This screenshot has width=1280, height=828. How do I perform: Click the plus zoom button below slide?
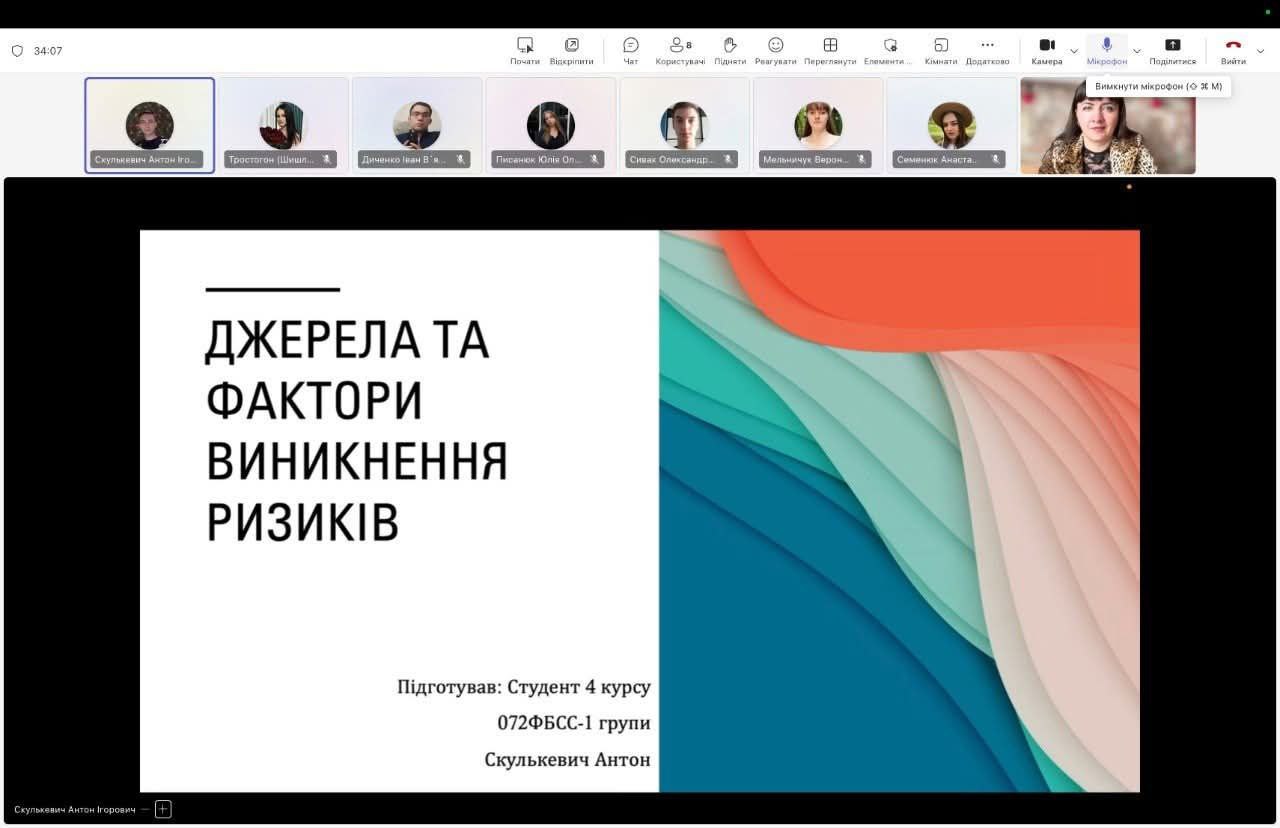tap(163, 809)
